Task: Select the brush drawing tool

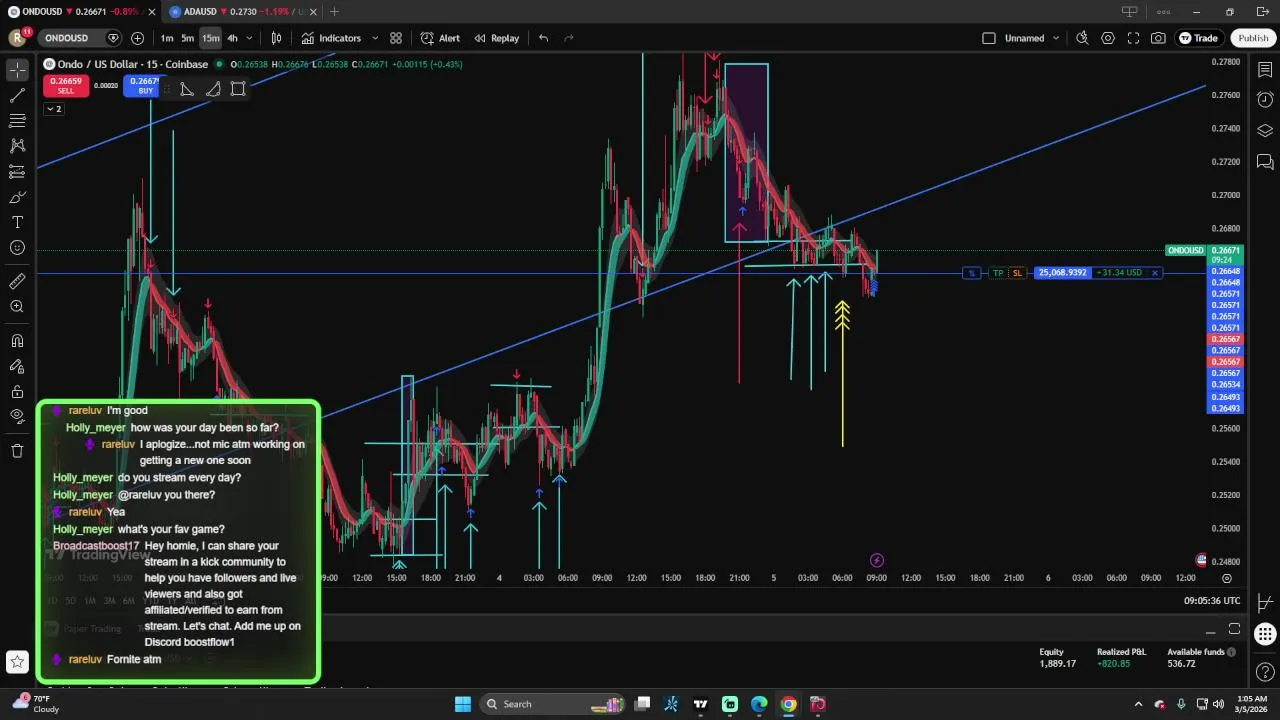Action: 17,197
